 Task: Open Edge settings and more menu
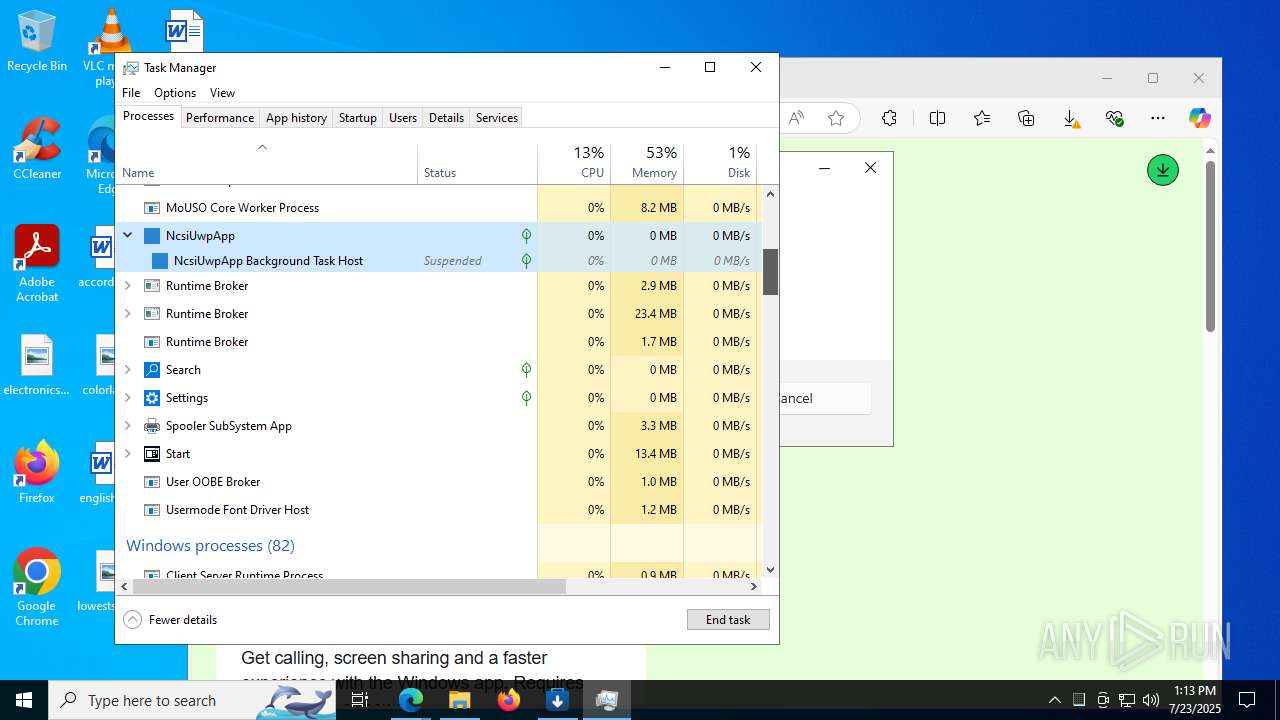pos(1158,118)
